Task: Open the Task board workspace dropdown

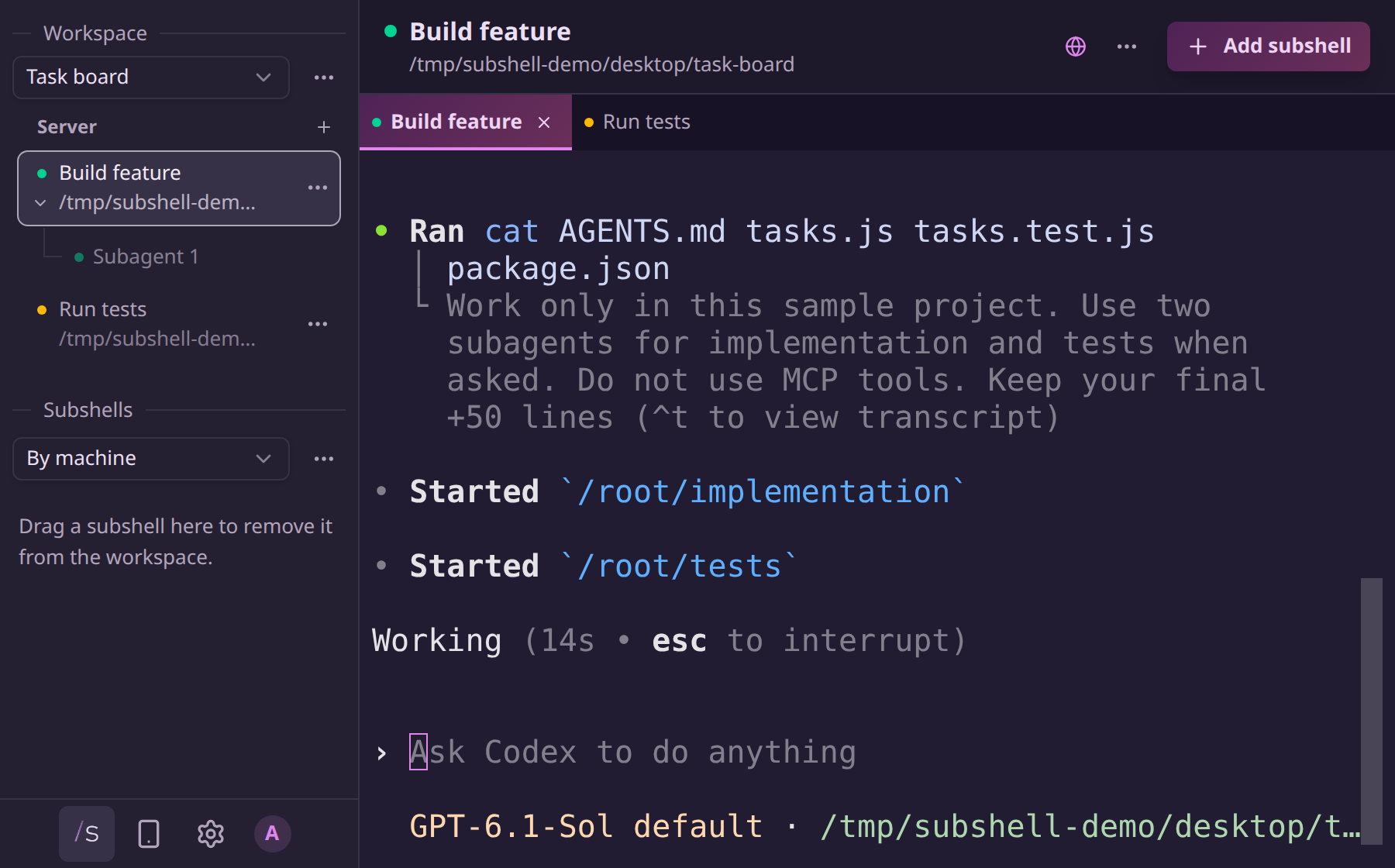Action: coord(151,77)
